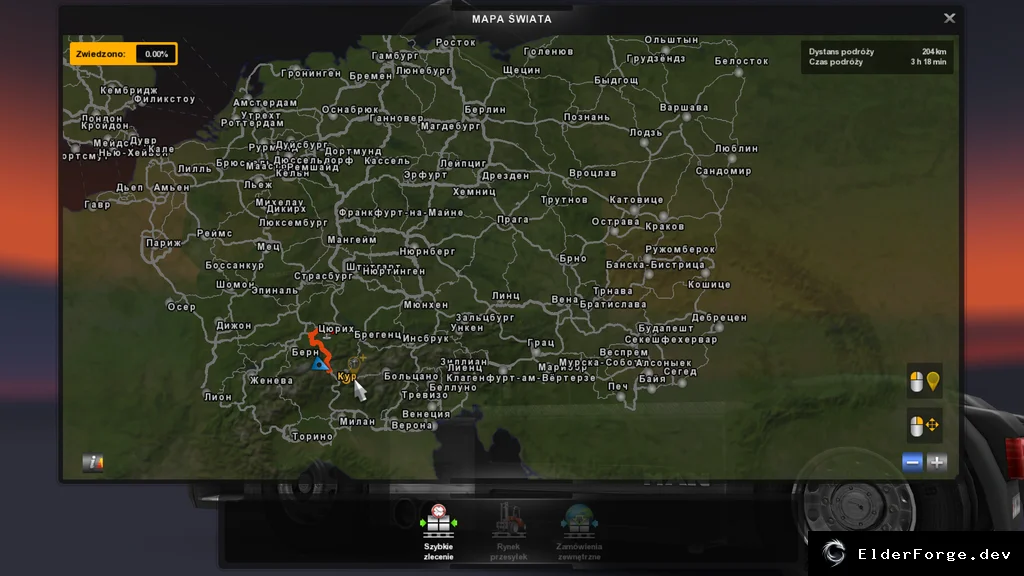Zoom out the map with minus button
Image resolution: width=1024 pixels, height=576 pixels.
pos(912,462)
